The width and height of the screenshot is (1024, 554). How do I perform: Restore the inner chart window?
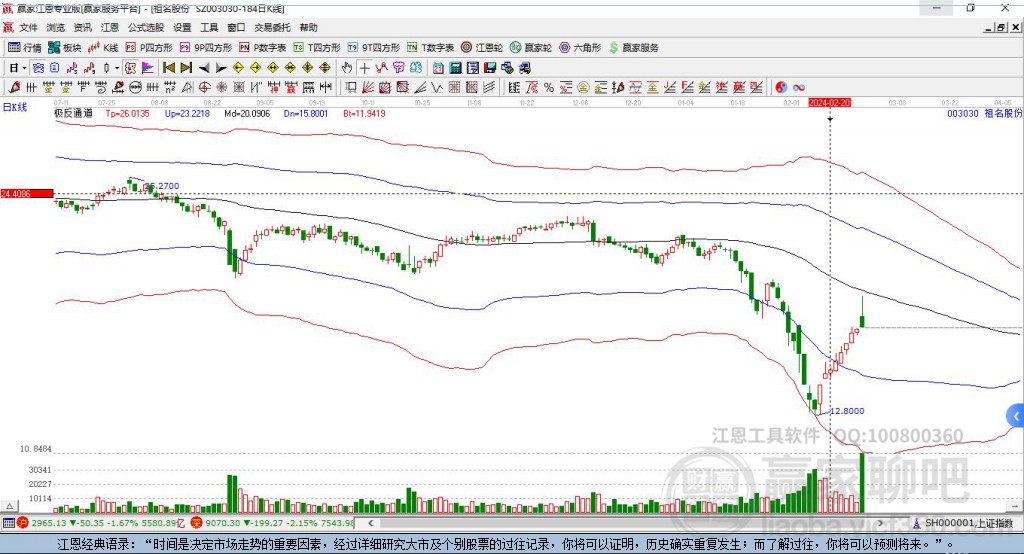[1001, 27]
